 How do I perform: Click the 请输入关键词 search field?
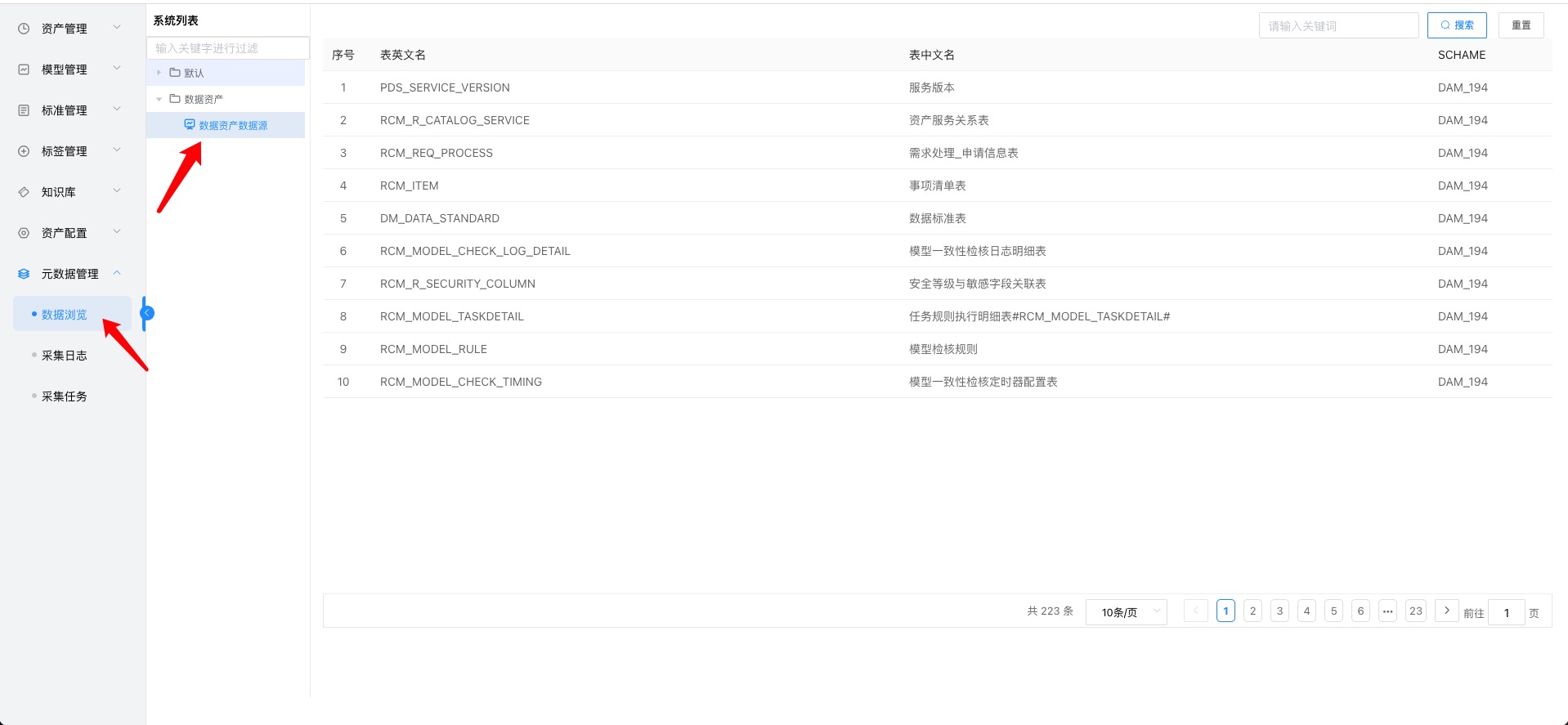click(1338, 25)
